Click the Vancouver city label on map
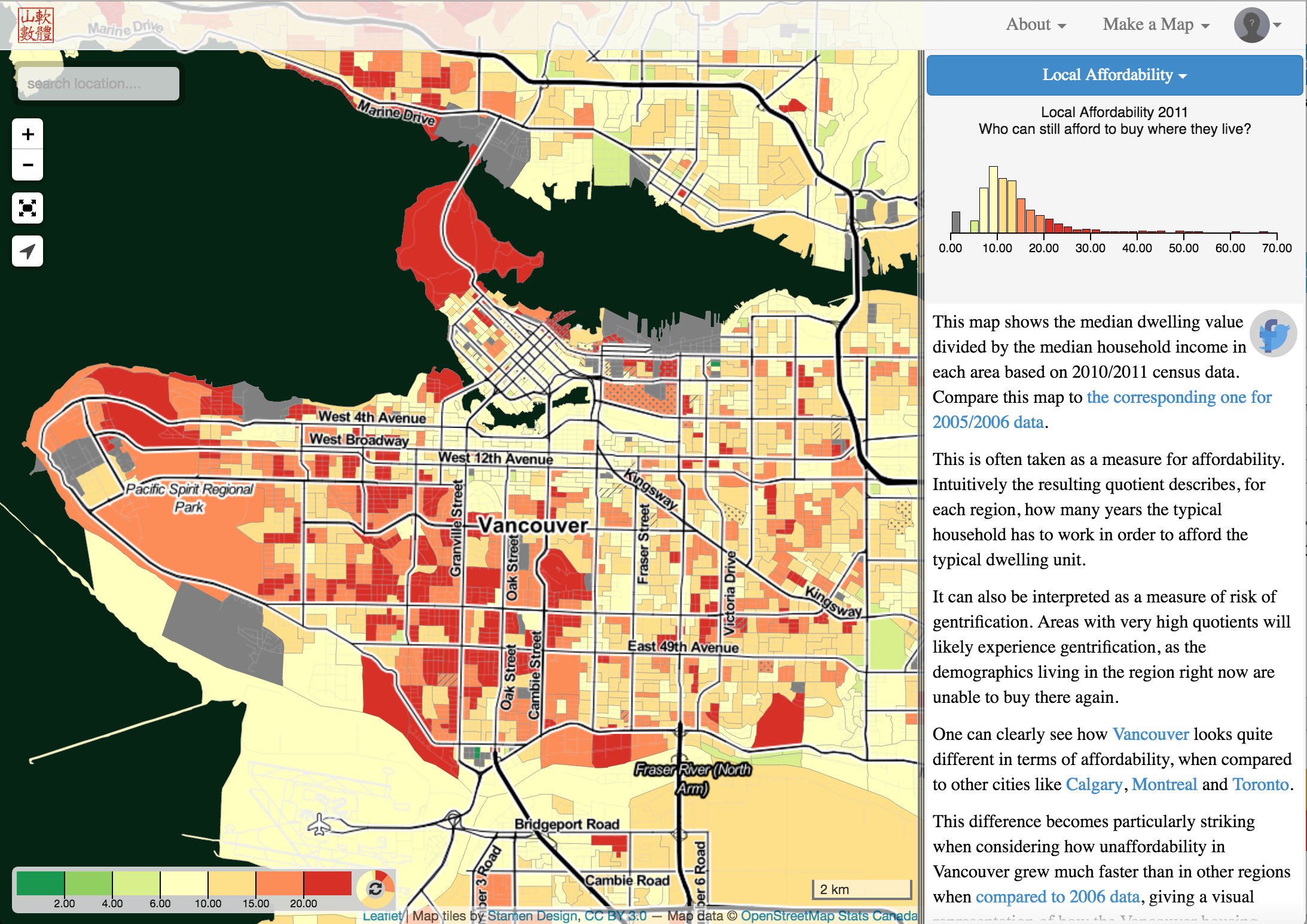The height and width of the screenshot is (924, 1307). pos(533,525)
